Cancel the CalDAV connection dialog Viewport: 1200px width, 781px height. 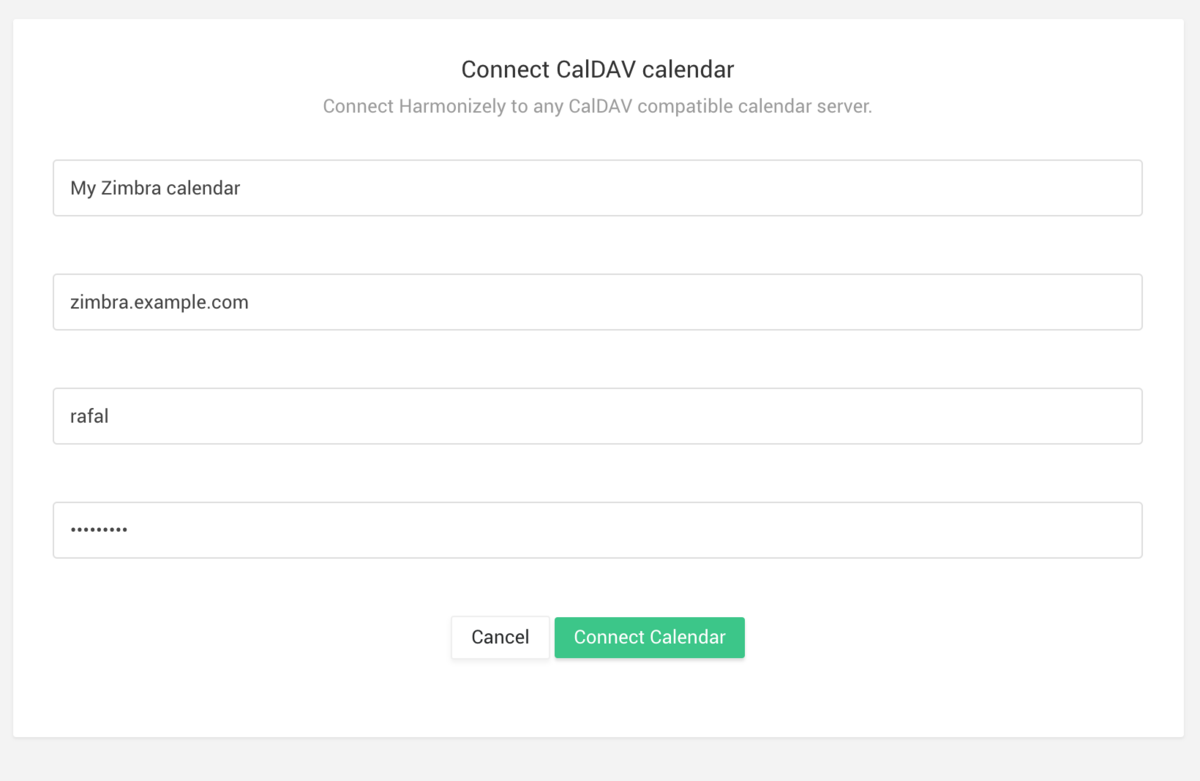[x=500, y=637]
